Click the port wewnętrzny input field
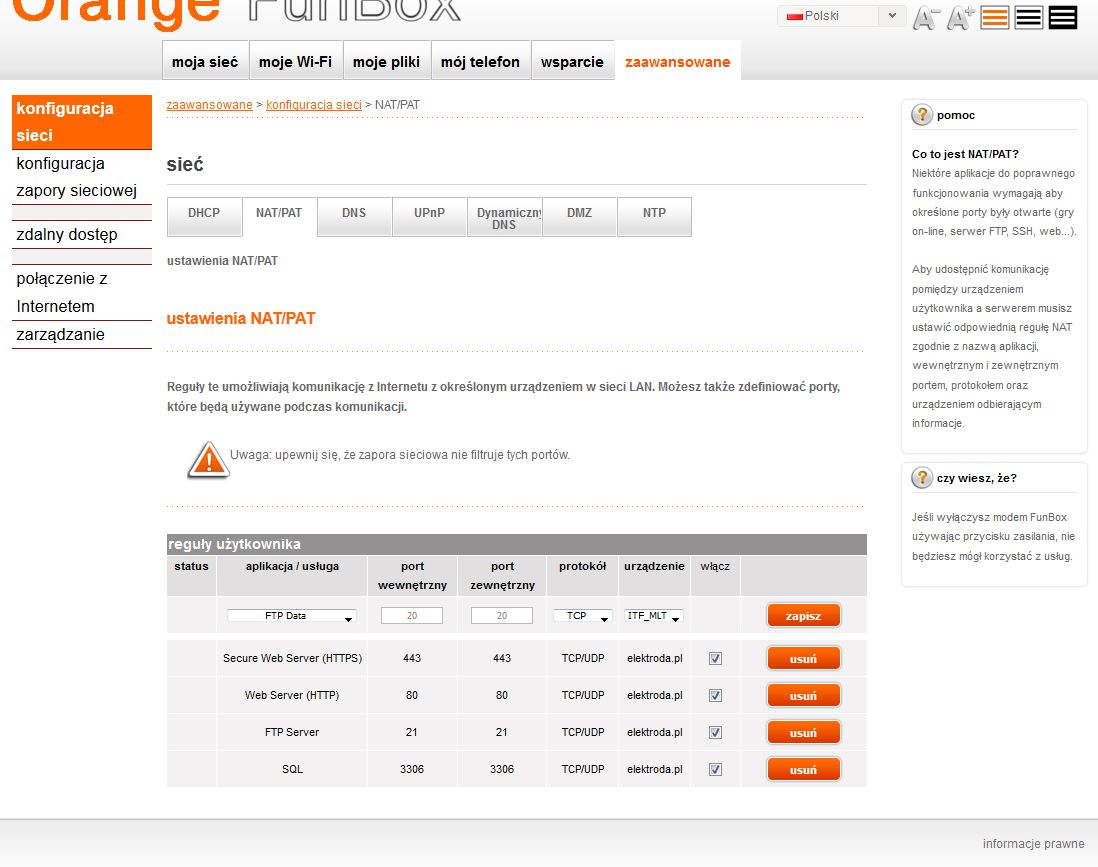Viewport: 1098px width, 867px height. click(x=413, y=616)
